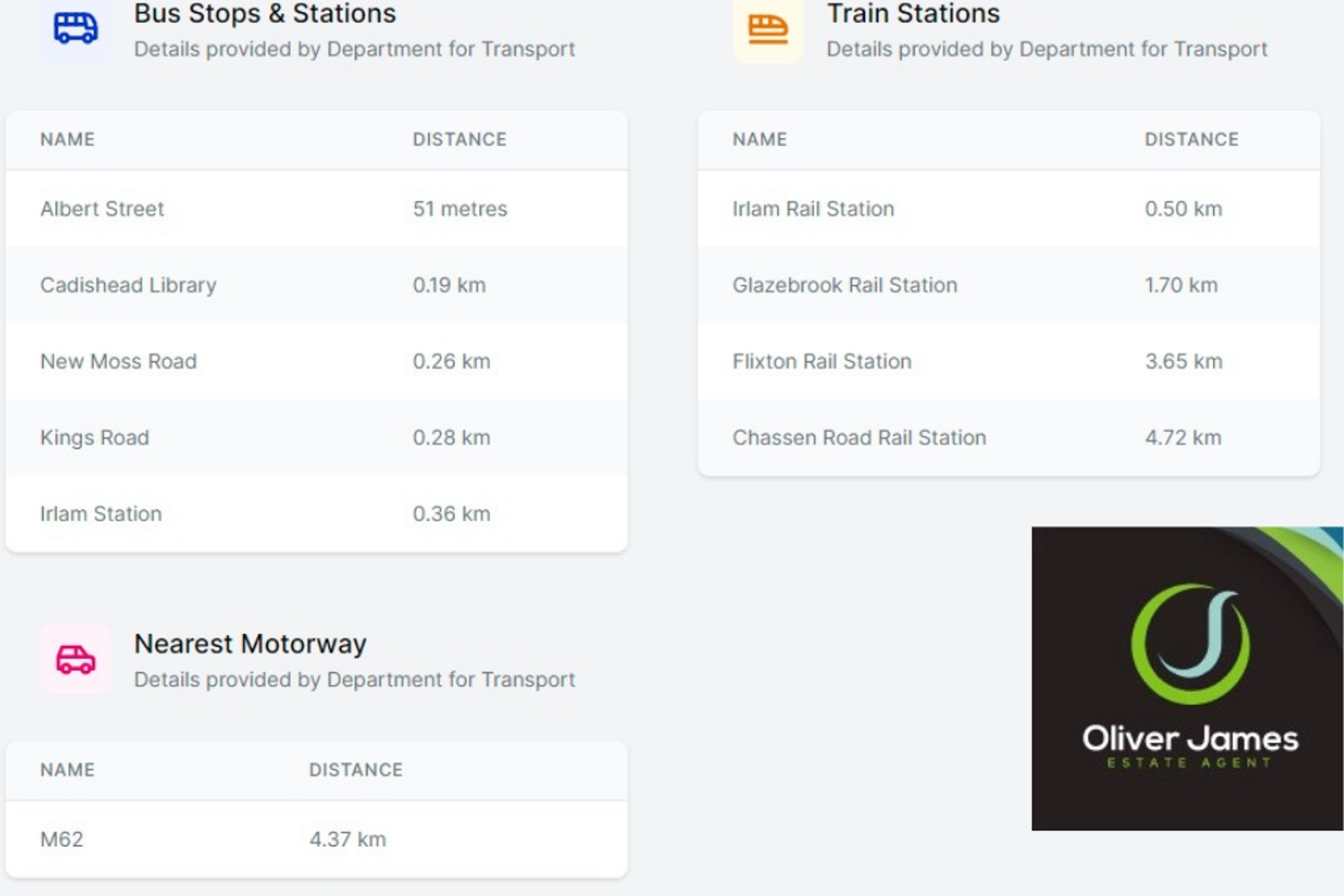Click the Train Stations heading
Image resolution: width=1344 pixels, height=896 pixels.
[913, 13]
